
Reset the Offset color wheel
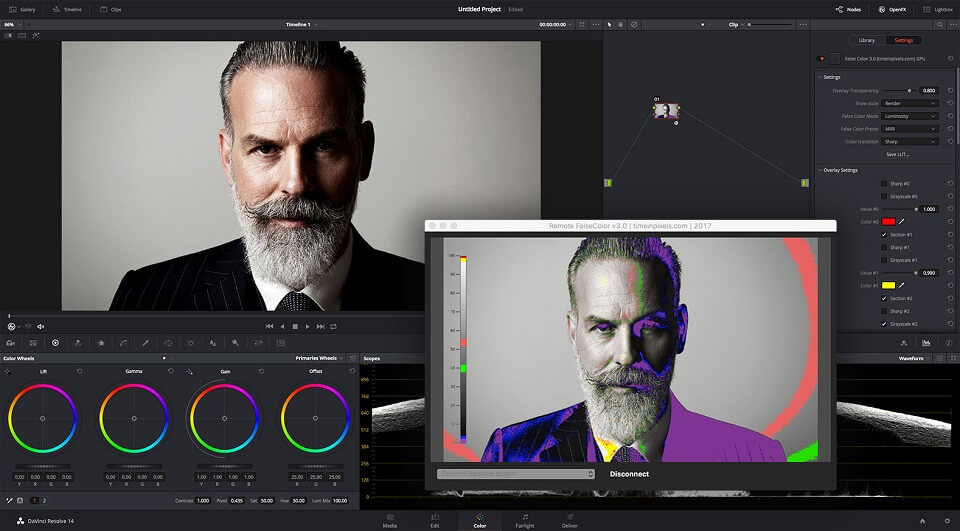352,371
